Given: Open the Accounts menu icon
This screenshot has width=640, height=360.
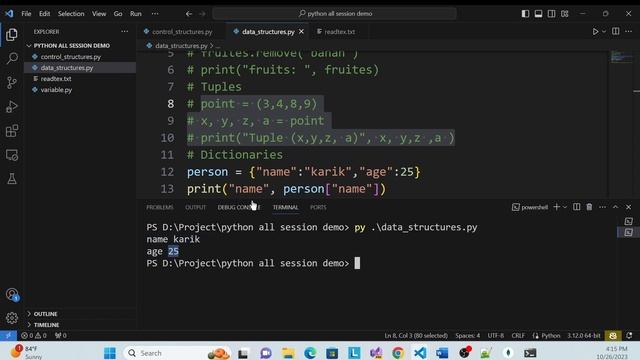Looking at the screenshot, I should click(12, 294).
